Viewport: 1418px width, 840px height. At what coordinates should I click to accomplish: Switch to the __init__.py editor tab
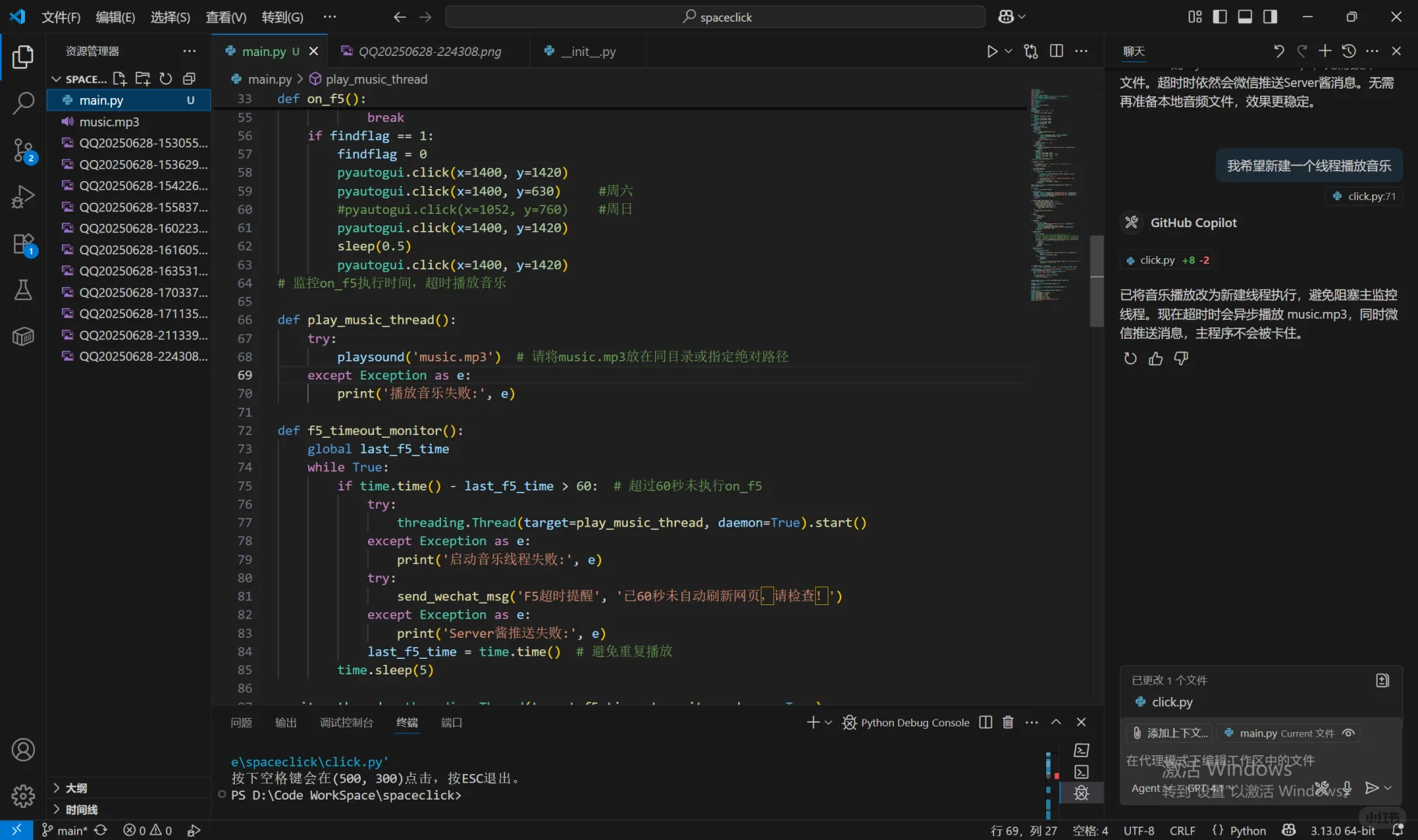point(588,51)
